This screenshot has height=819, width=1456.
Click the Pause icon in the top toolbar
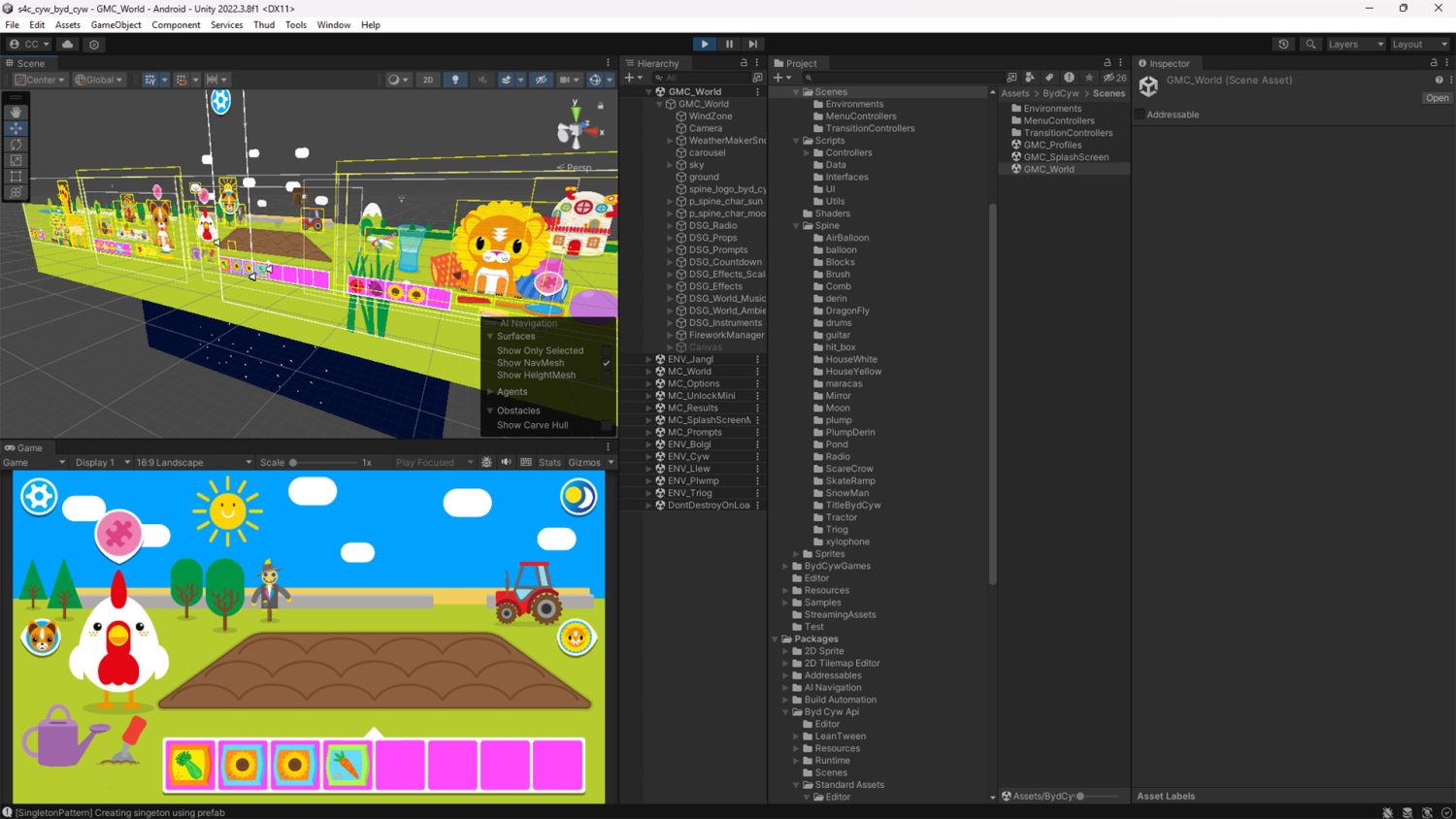coord(728,44)
